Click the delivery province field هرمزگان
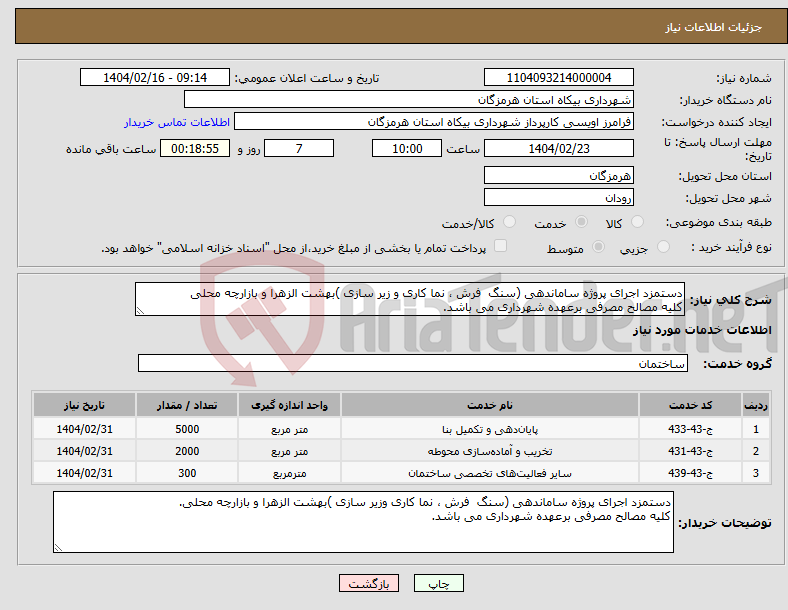Screen dimensions: 788x610 [558, 176]
